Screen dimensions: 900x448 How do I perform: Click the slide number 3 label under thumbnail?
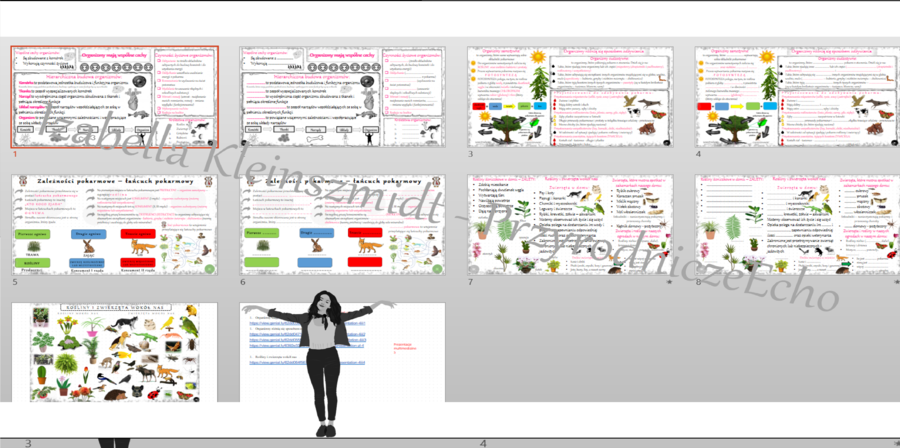tap(470, 154)
